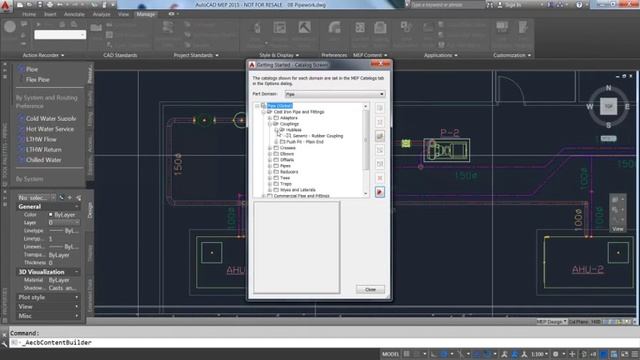Click the Manage ribbon tab
640x360 pixels.
point(146,14)
